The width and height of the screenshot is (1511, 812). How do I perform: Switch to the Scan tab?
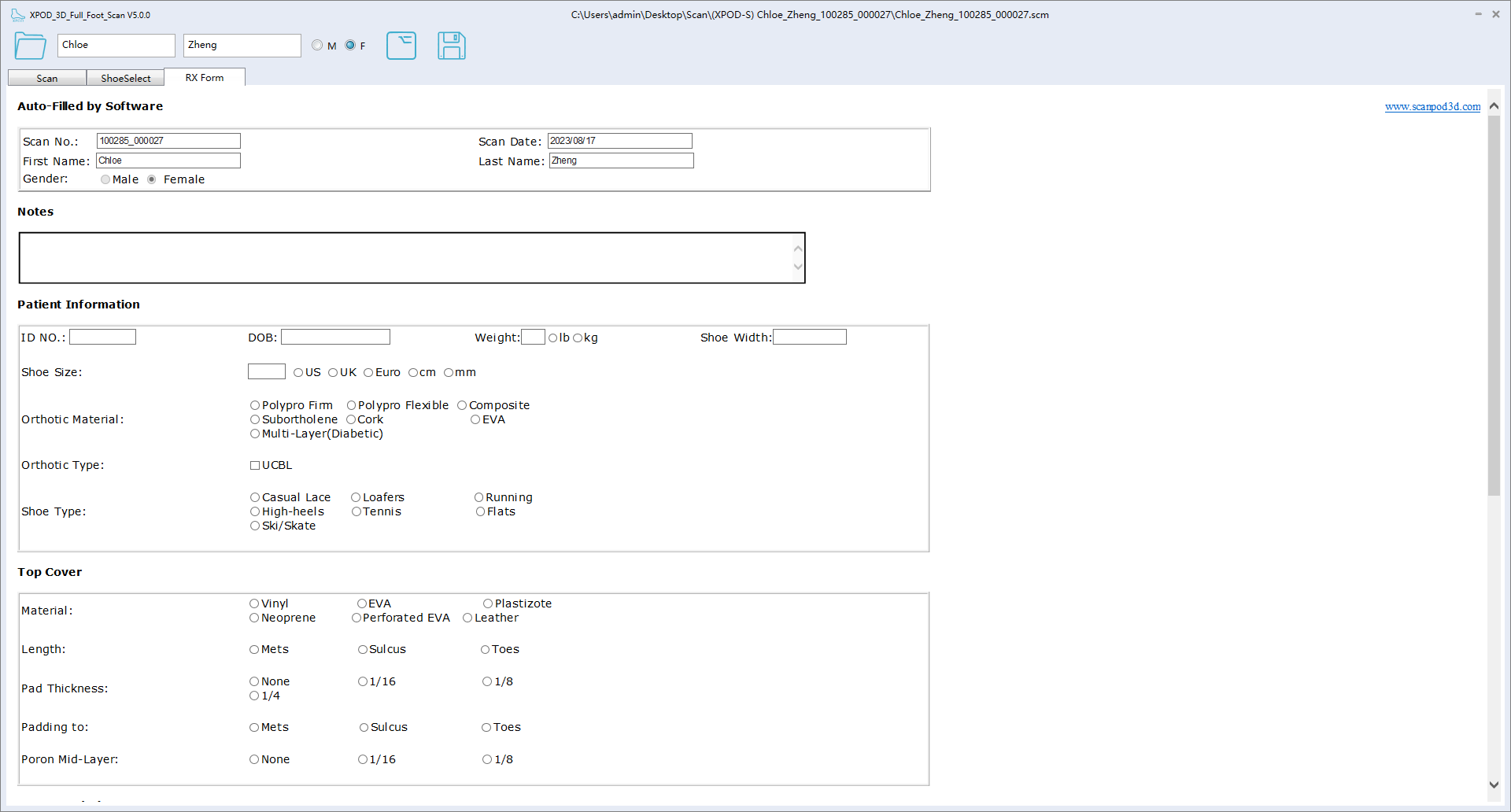(x=46, y=78)
